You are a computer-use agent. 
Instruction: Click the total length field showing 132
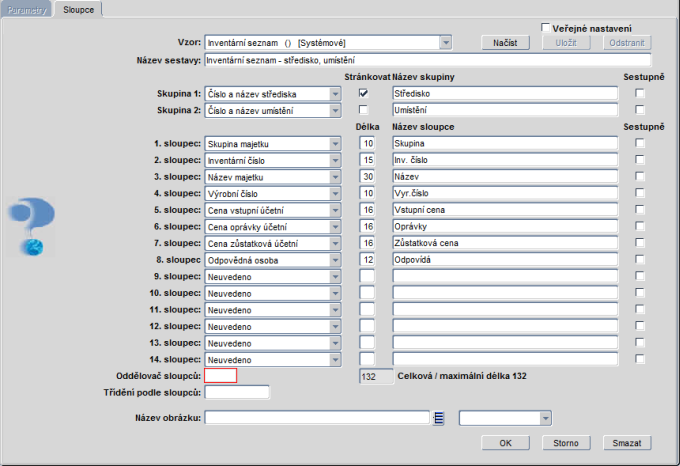[x=376, y=376]
